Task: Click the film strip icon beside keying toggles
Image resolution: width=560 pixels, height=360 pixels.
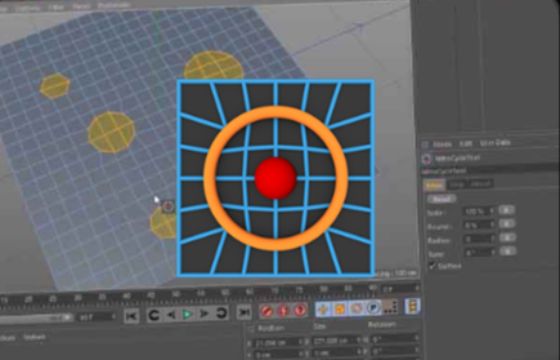Action: (x=412, y=306)
